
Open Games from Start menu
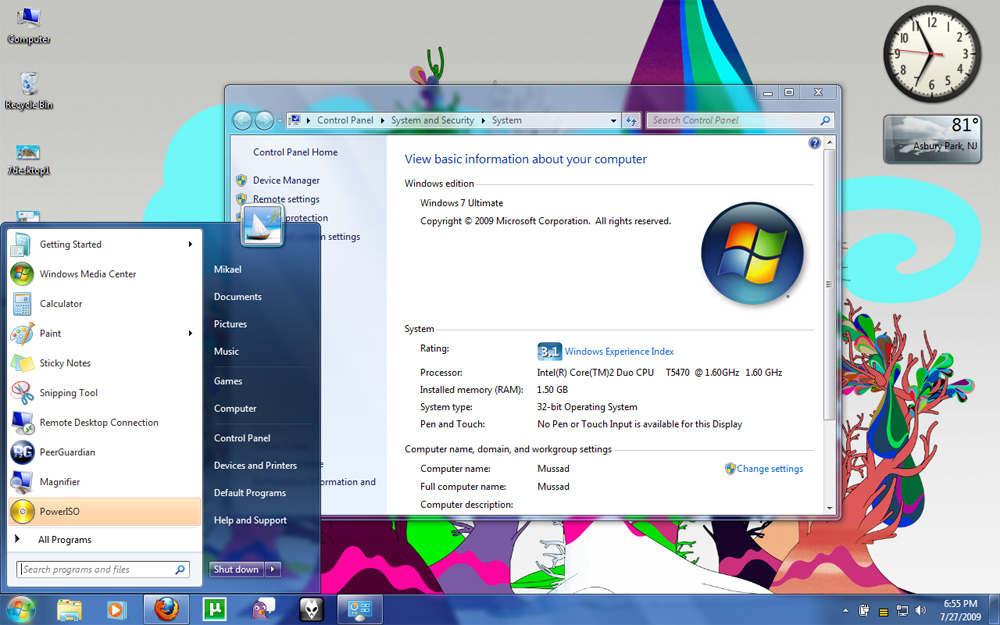[228, 381]
